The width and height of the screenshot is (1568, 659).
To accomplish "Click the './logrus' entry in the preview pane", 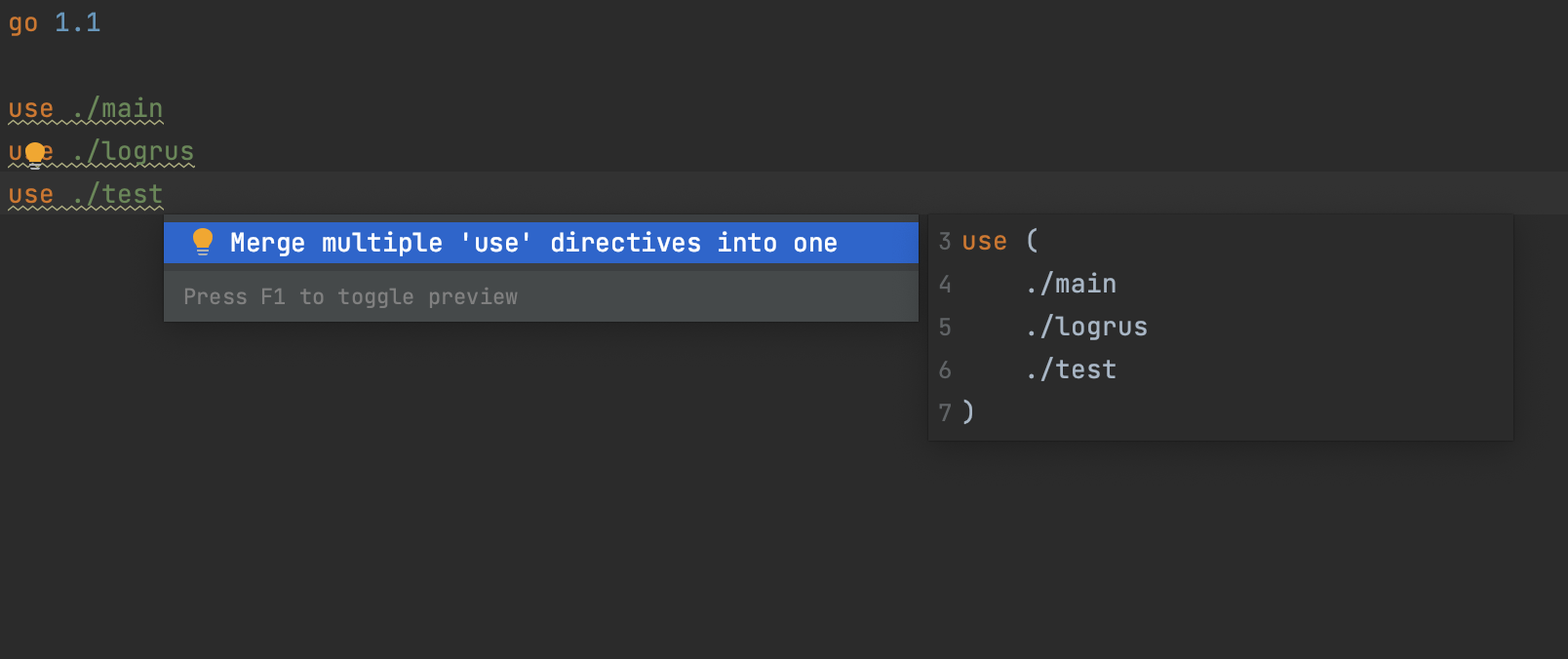I will [1085, 327].
